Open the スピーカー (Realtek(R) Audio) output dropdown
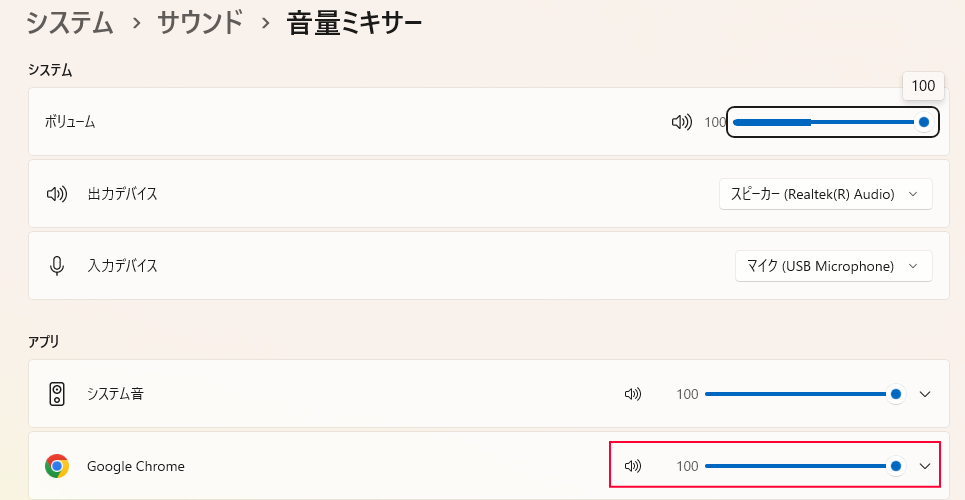The width and height of the screenshot is (965, 500). [825, 194]
